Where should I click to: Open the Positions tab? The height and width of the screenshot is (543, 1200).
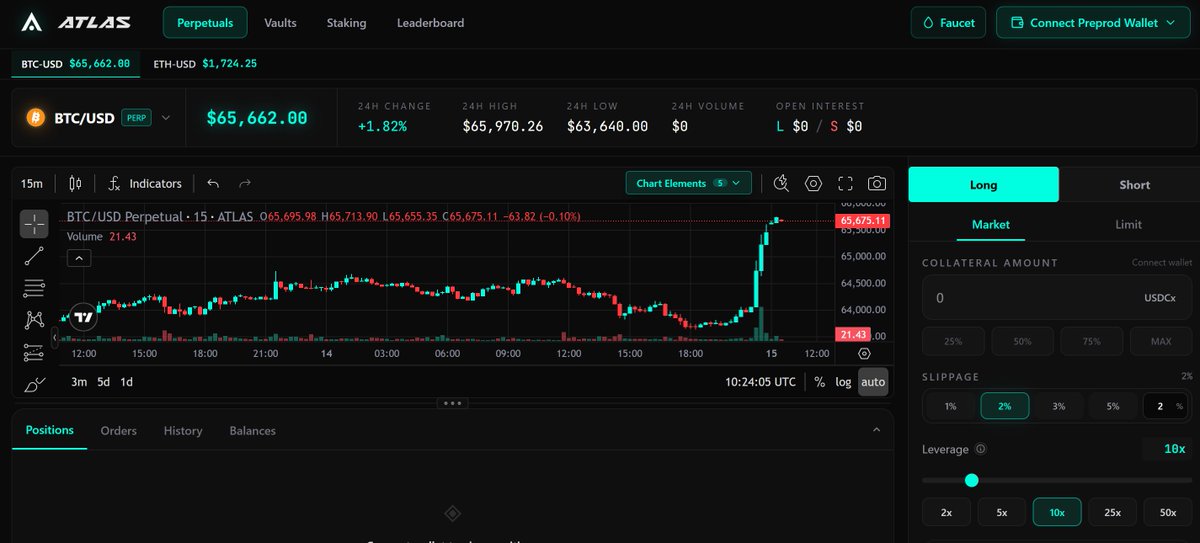tap(50, 430)
